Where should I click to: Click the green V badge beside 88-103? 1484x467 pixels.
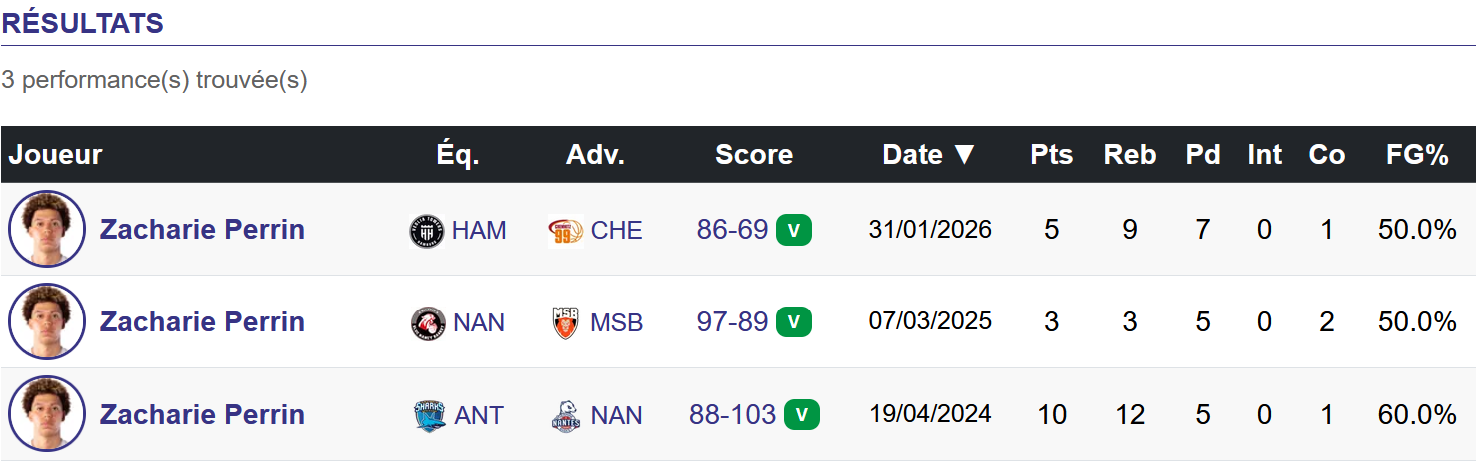[x=802, y=414]
